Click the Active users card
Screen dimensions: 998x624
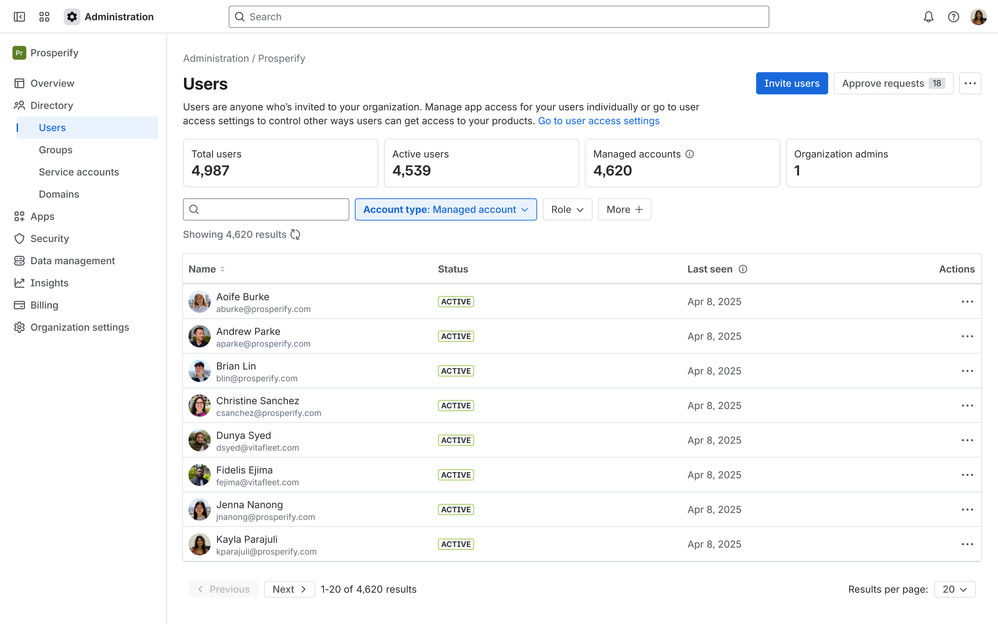(x=481, y=163)
